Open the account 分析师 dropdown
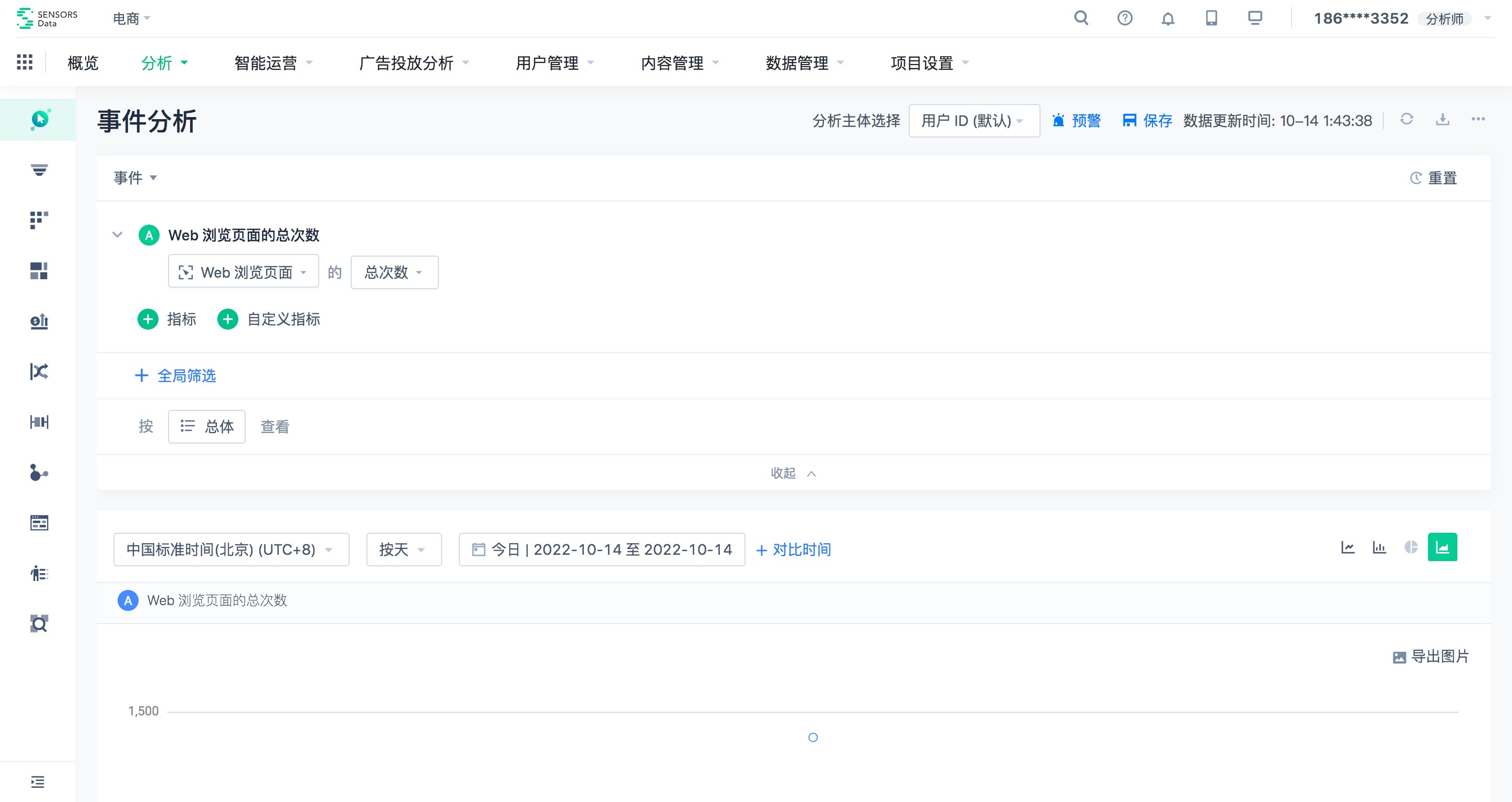Viewport: 1512px width, 802px height. click(x=1454, y=19)
